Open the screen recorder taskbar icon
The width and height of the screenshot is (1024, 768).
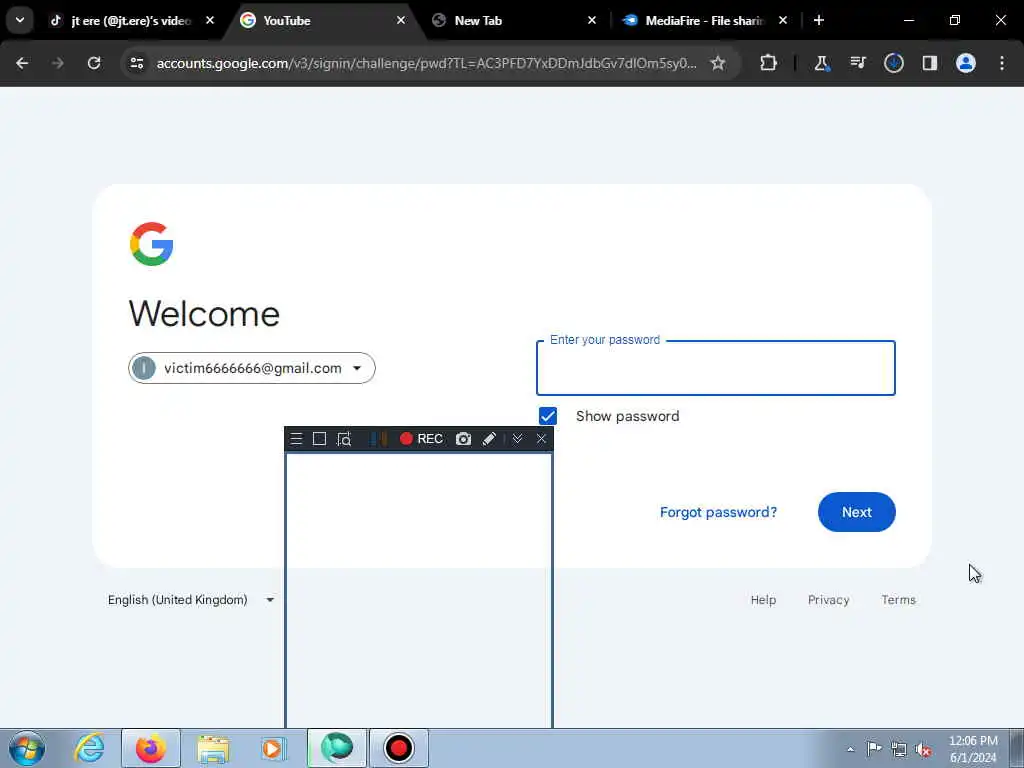pyautogui.click(x=399, y=748)
